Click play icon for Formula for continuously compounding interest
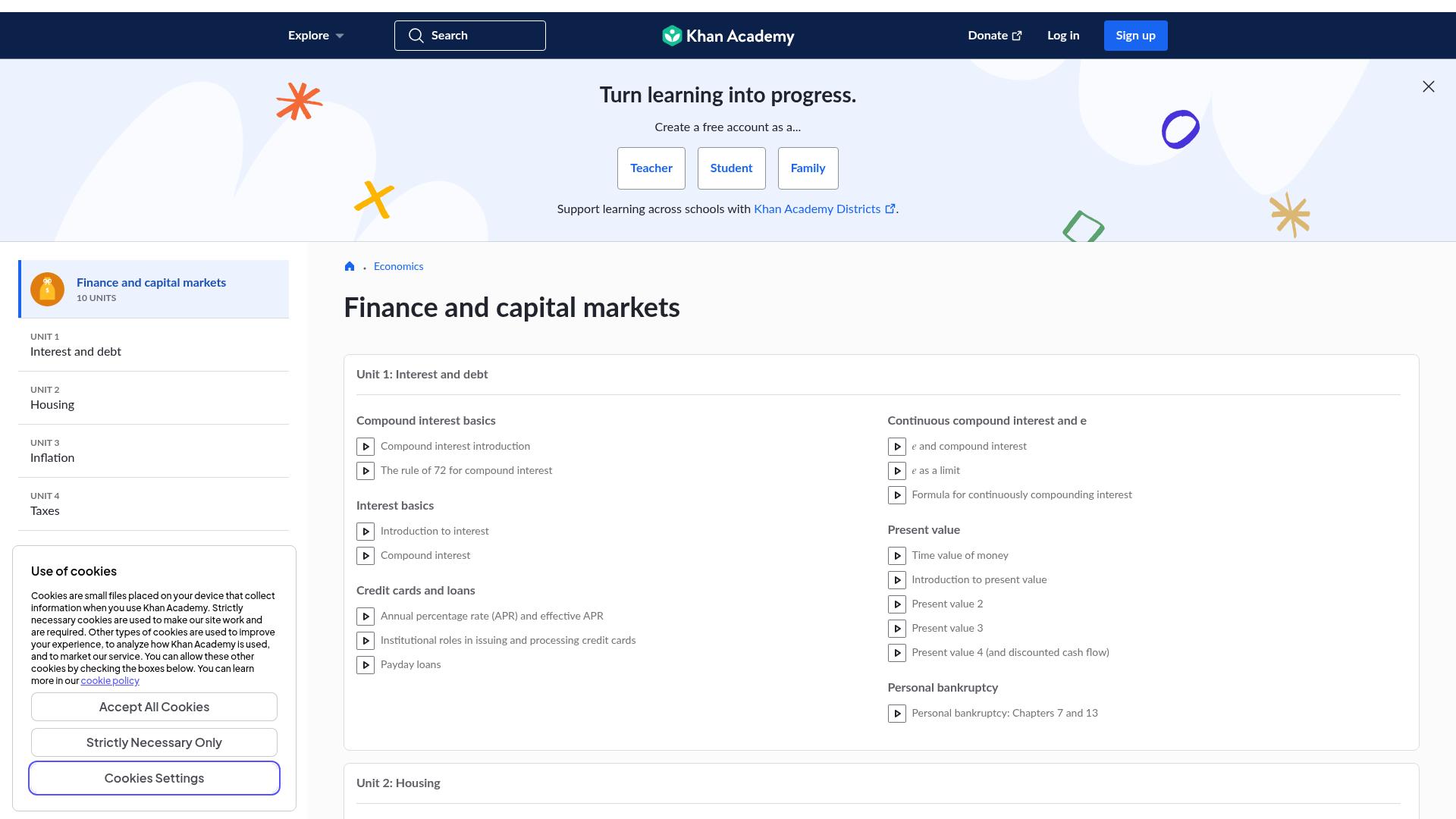The height and width of the screenshot is (819, 1456). [x=897, y=495]
